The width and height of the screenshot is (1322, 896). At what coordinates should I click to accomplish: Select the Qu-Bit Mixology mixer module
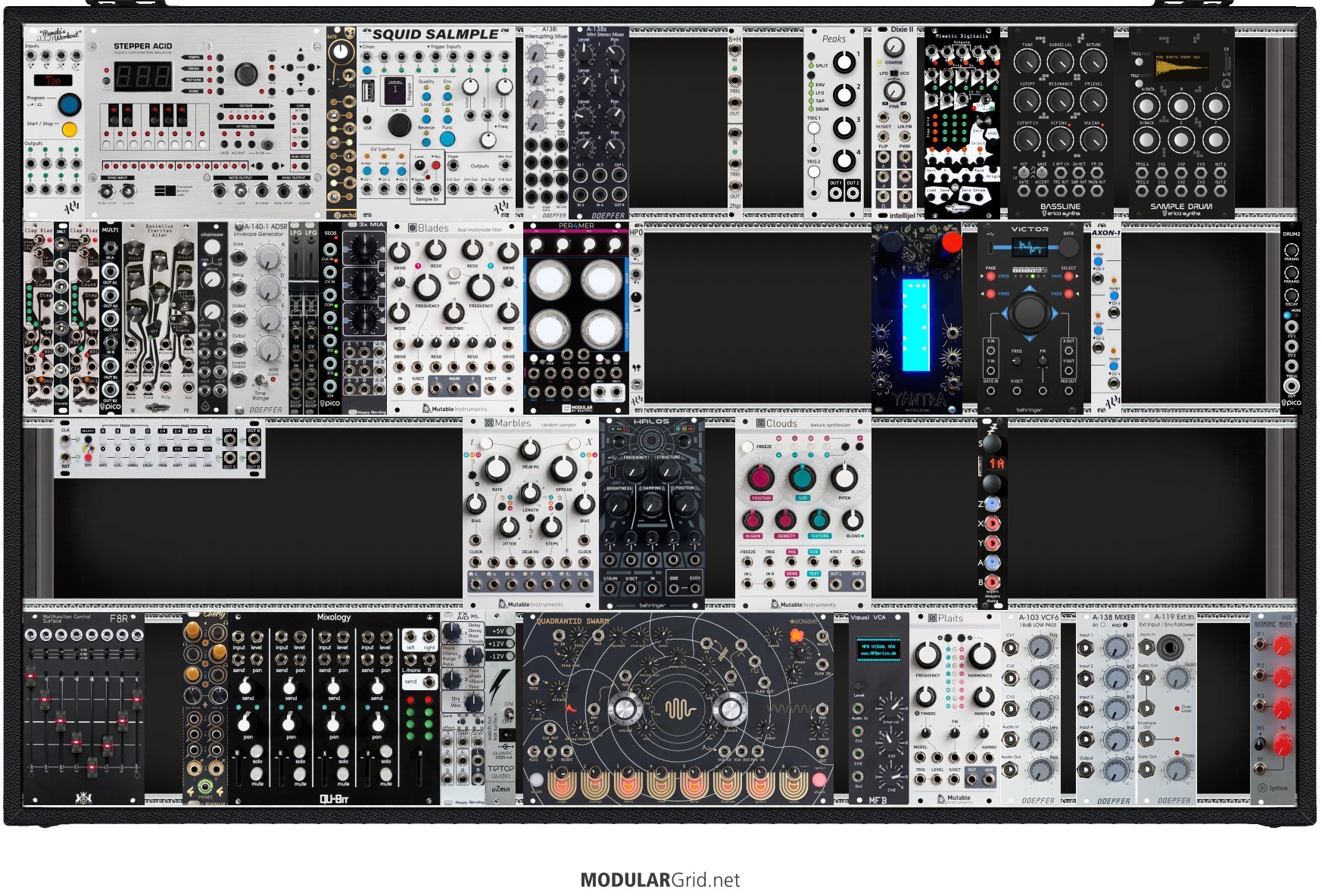(x=334, y=708)
